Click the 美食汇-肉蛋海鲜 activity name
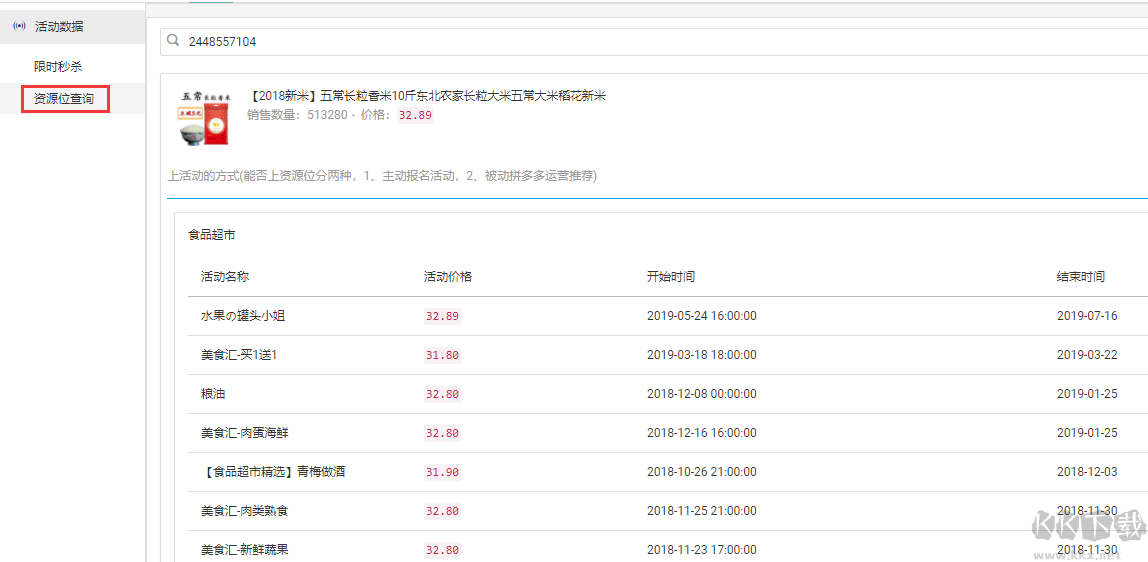 [x=245, y=433]
